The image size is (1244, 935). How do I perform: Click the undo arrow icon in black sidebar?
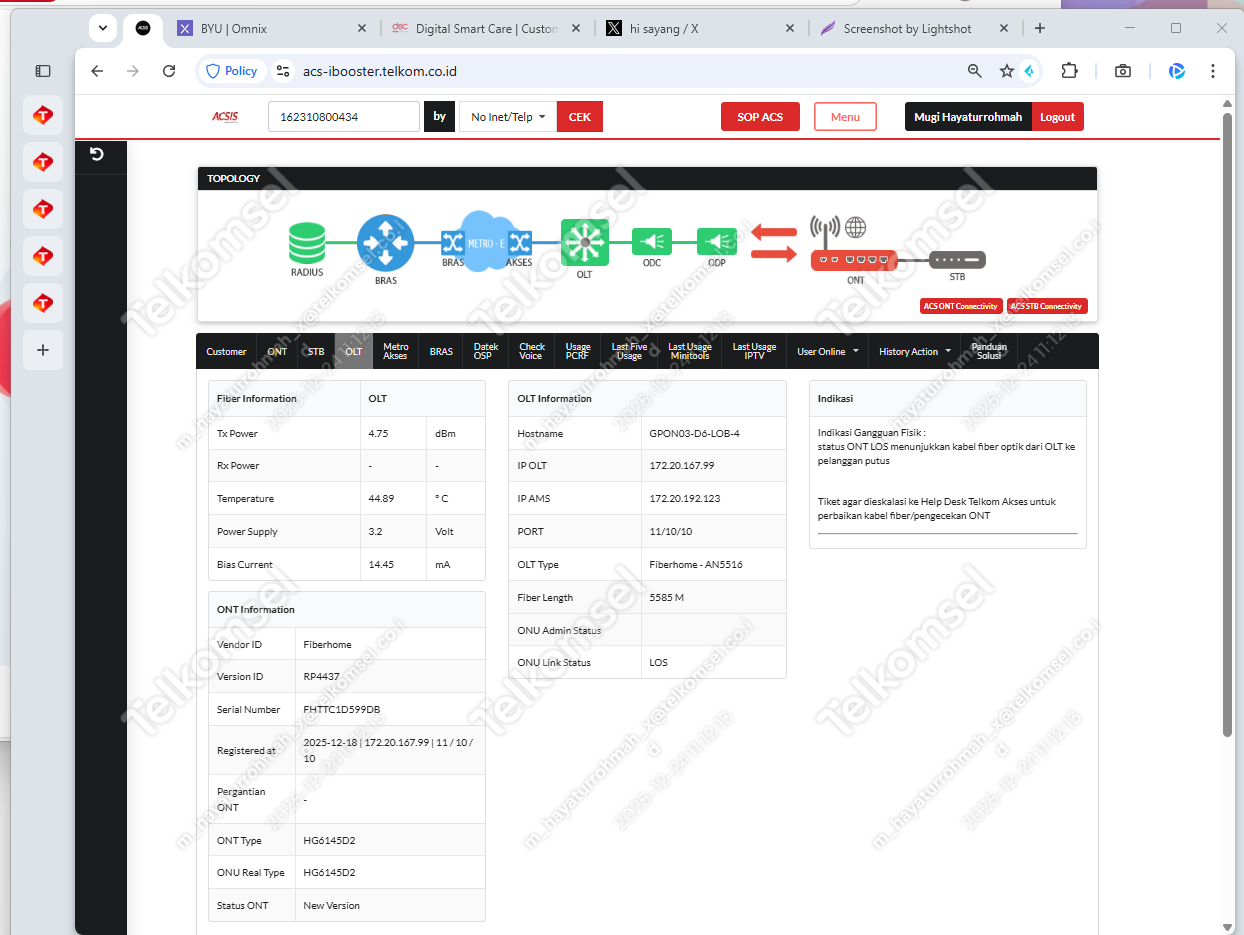click(97, 154)
